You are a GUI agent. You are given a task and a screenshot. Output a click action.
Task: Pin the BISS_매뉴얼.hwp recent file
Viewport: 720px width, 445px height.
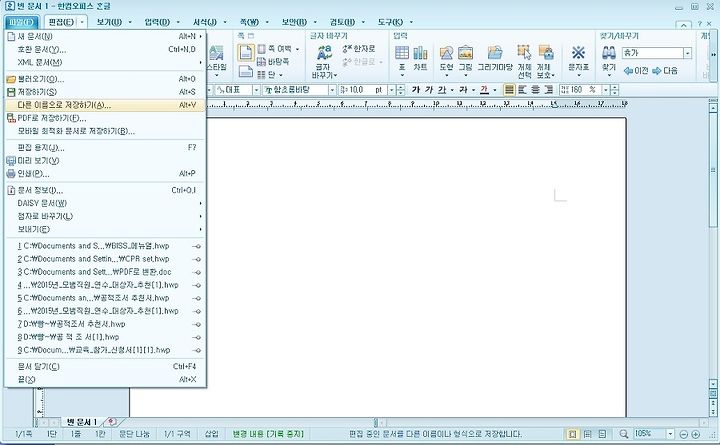197,246
